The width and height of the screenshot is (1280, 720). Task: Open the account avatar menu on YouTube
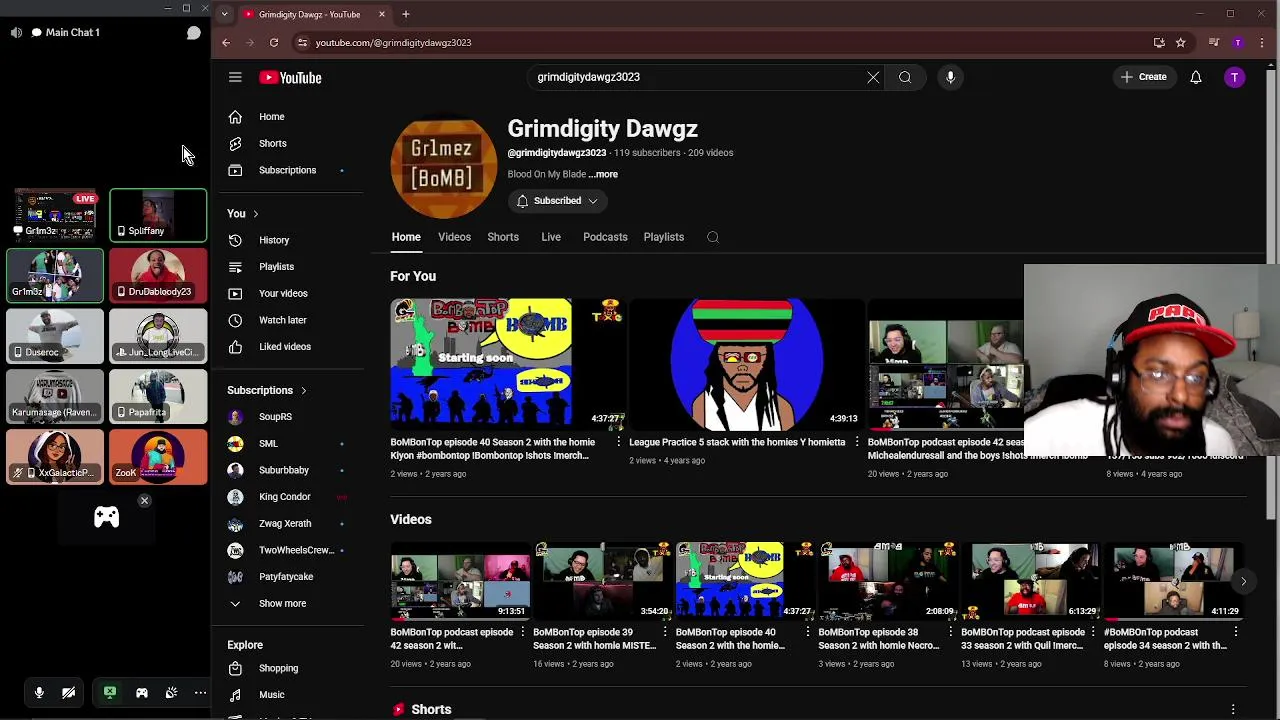click(1235, 77)
